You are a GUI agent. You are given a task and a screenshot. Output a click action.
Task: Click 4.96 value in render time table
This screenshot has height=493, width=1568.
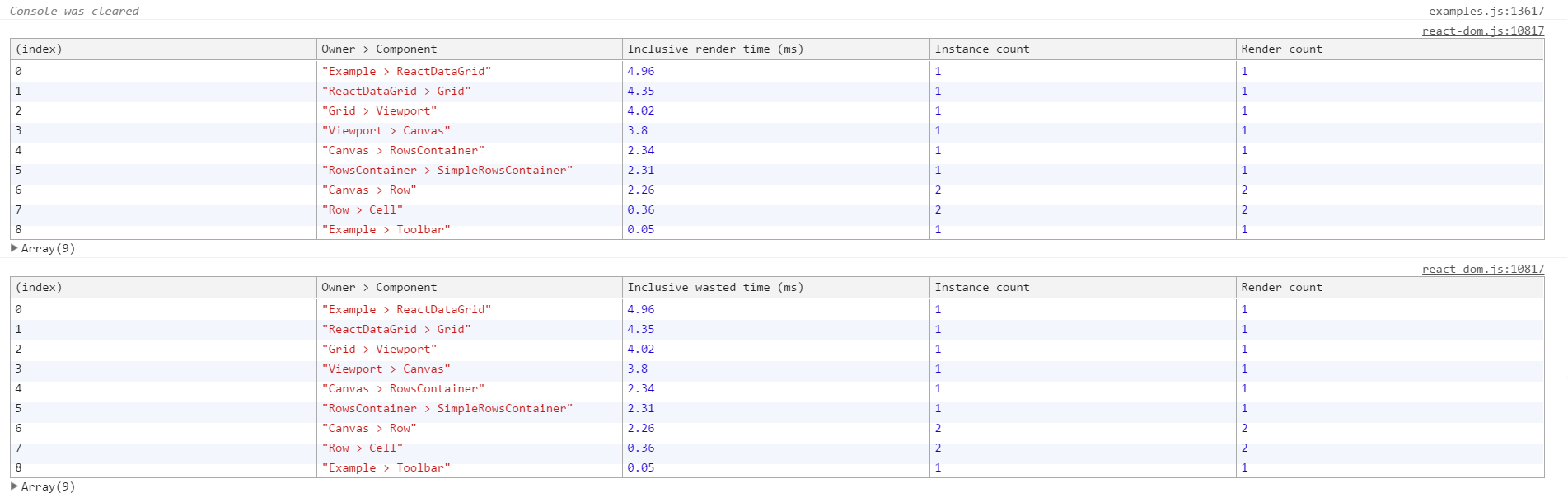click(641, 71)
